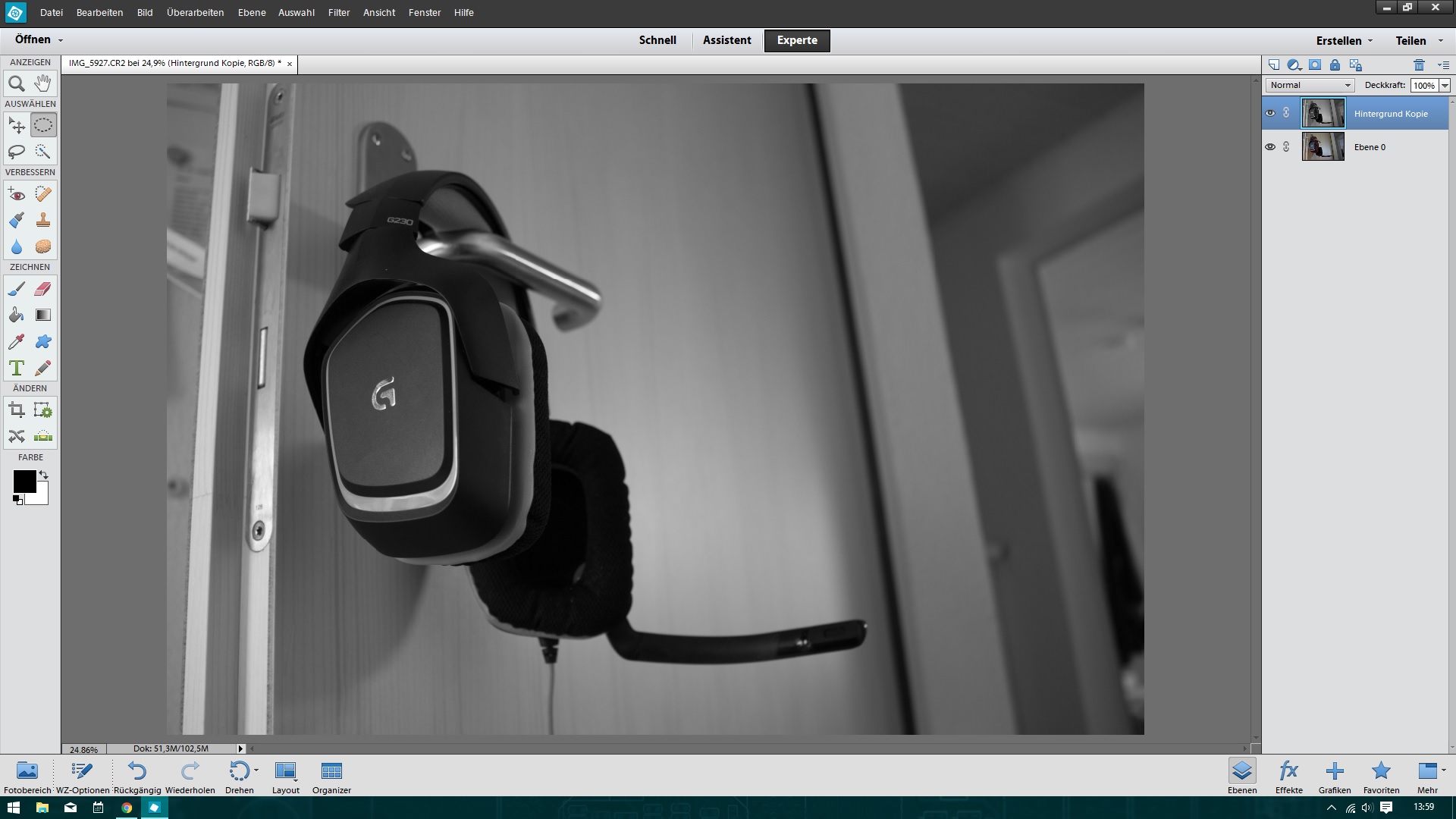The width and height of the screenshot is (1456, 819).
Task: Show the Effekte panel
Action: (1288, 777)
